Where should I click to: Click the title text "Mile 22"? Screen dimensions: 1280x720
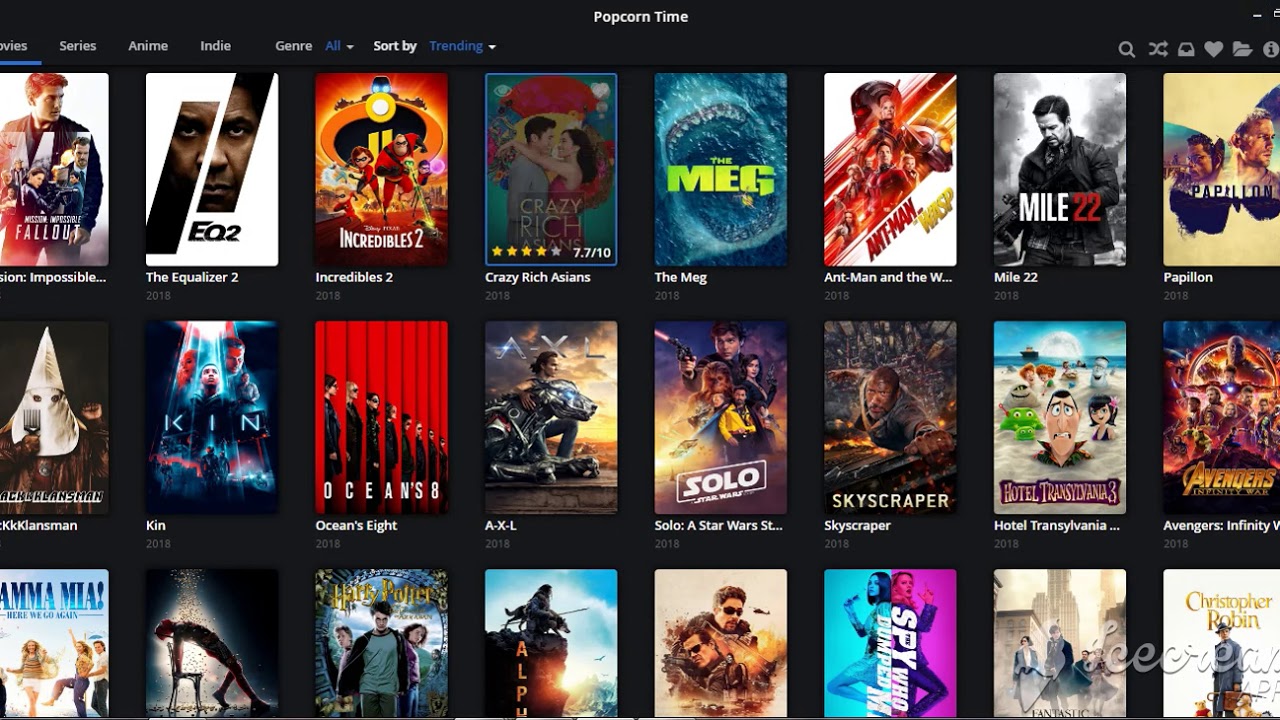[1016, 277]
